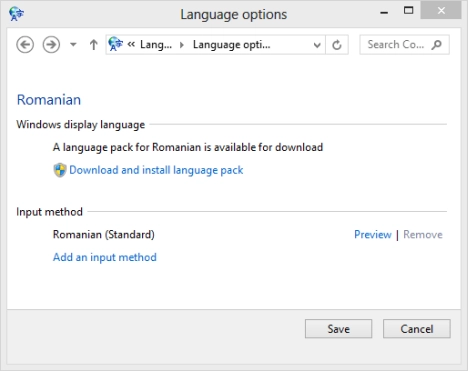Viewport: 468px width, 371px height.
Task: Go up one level with the Up arrow
Action: [94, 45]
